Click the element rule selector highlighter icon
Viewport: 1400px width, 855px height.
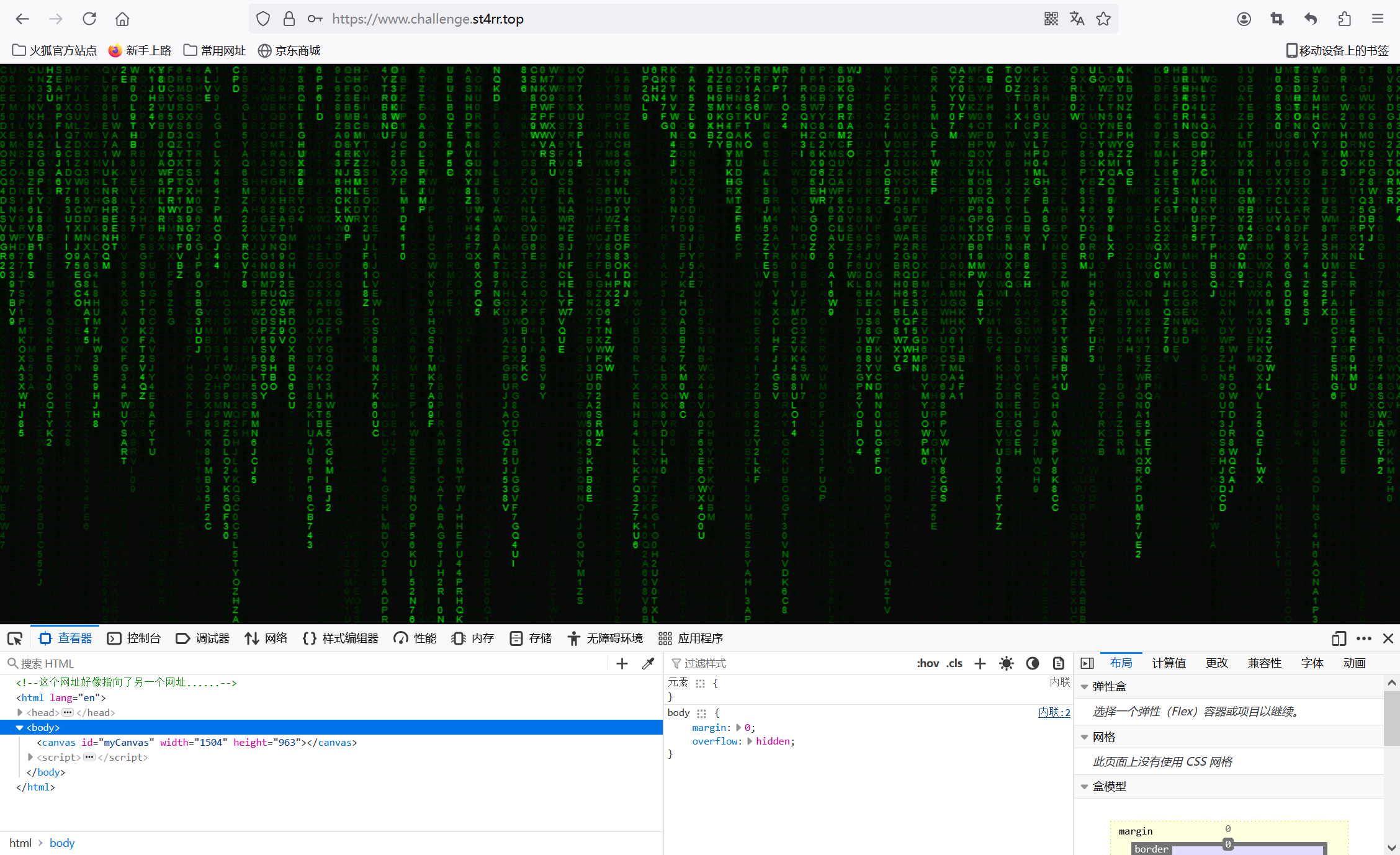pos(701,683)
